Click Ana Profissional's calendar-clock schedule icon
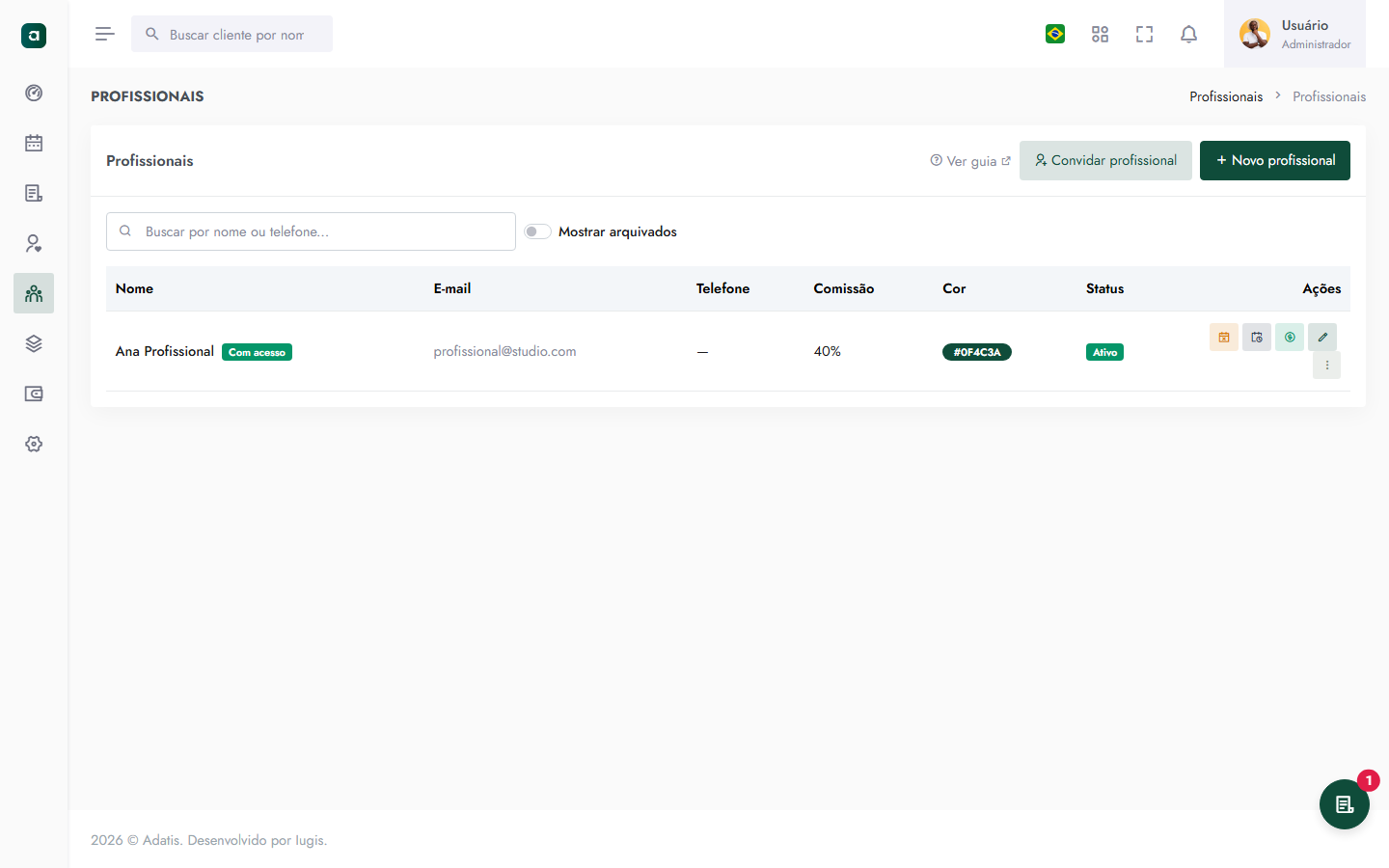Viewport: 1389px width, 868px height. (1257, 337)
